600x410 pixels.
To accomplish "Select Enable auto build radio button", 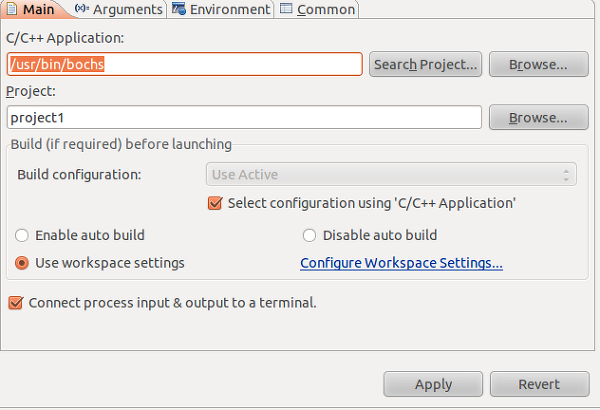I will [x=22, y=235].
